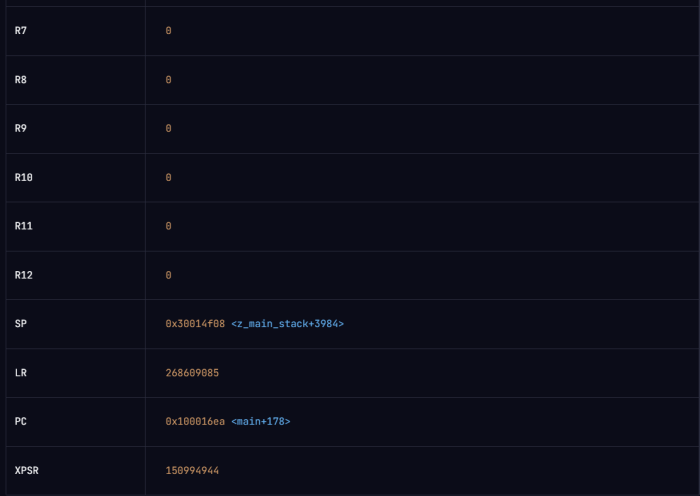
Task: Select the R7 register label
Action: 21,31
